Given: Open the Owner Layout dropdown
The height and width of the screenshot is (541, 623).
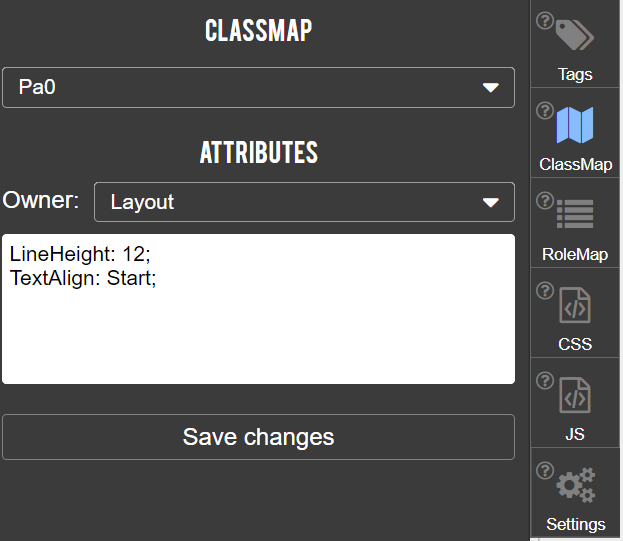Looking at the screenshot, I should pyautogui.click(x=304, y=202).
